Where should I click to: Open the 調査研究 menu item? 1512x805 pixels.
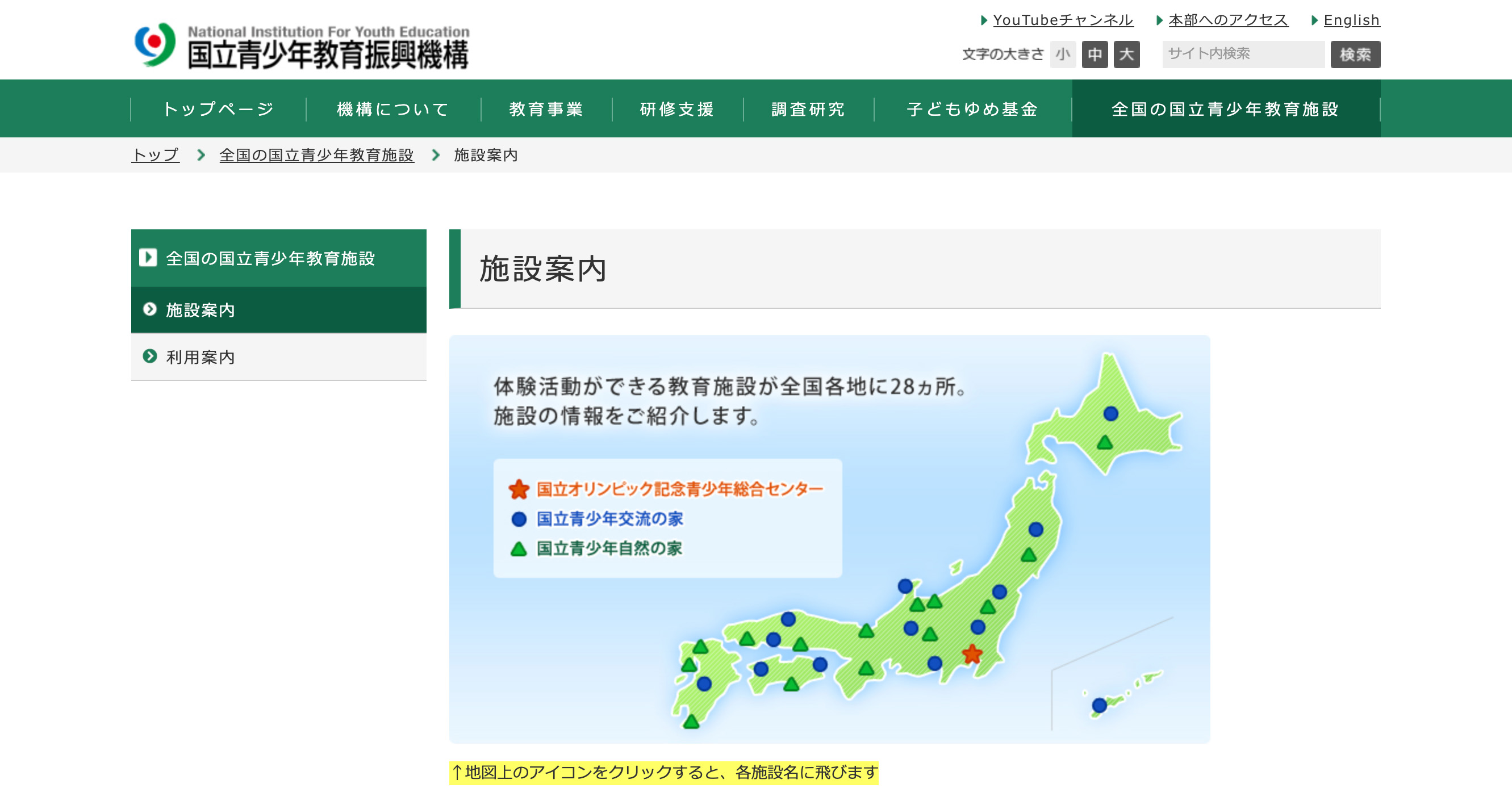(x=808, y=109)
